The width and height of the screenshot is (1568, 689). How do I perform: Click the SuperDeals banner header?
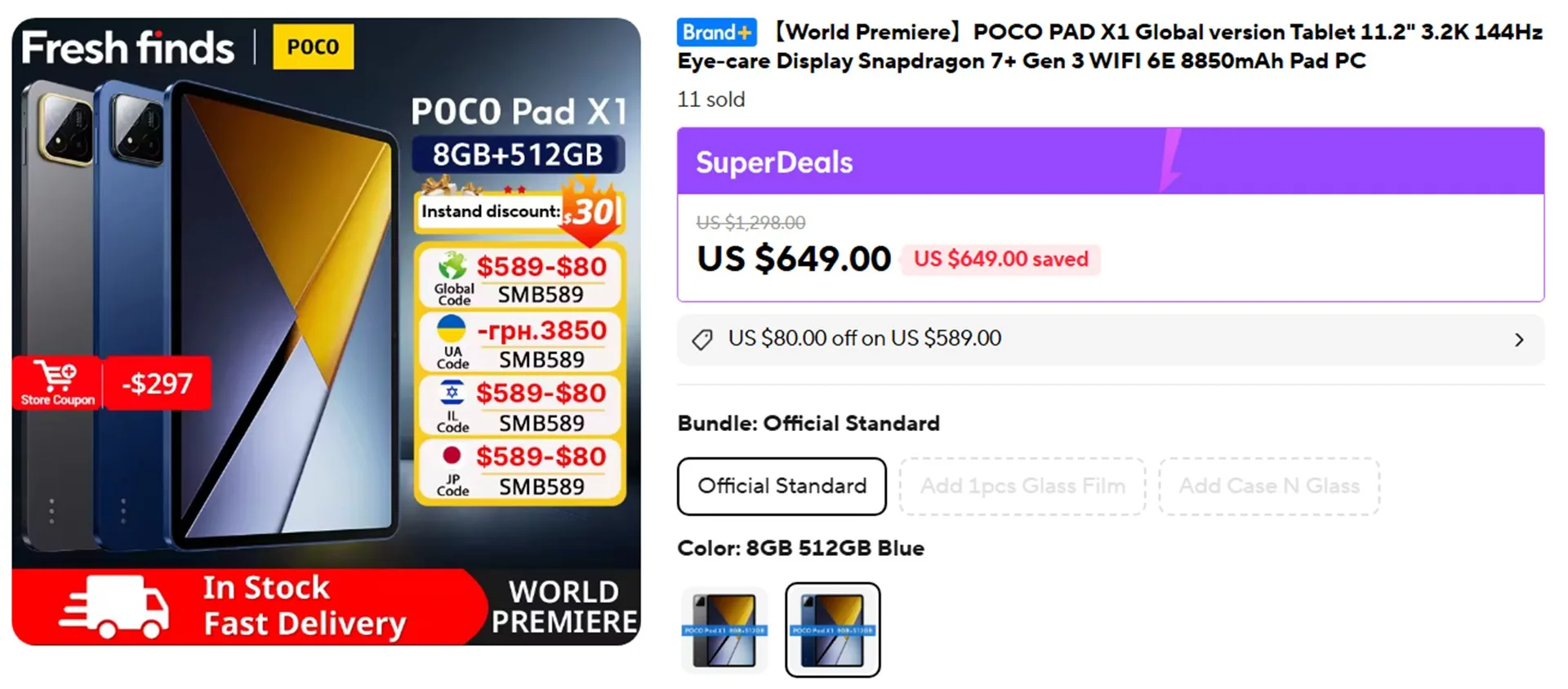[x=1110, y=162]
